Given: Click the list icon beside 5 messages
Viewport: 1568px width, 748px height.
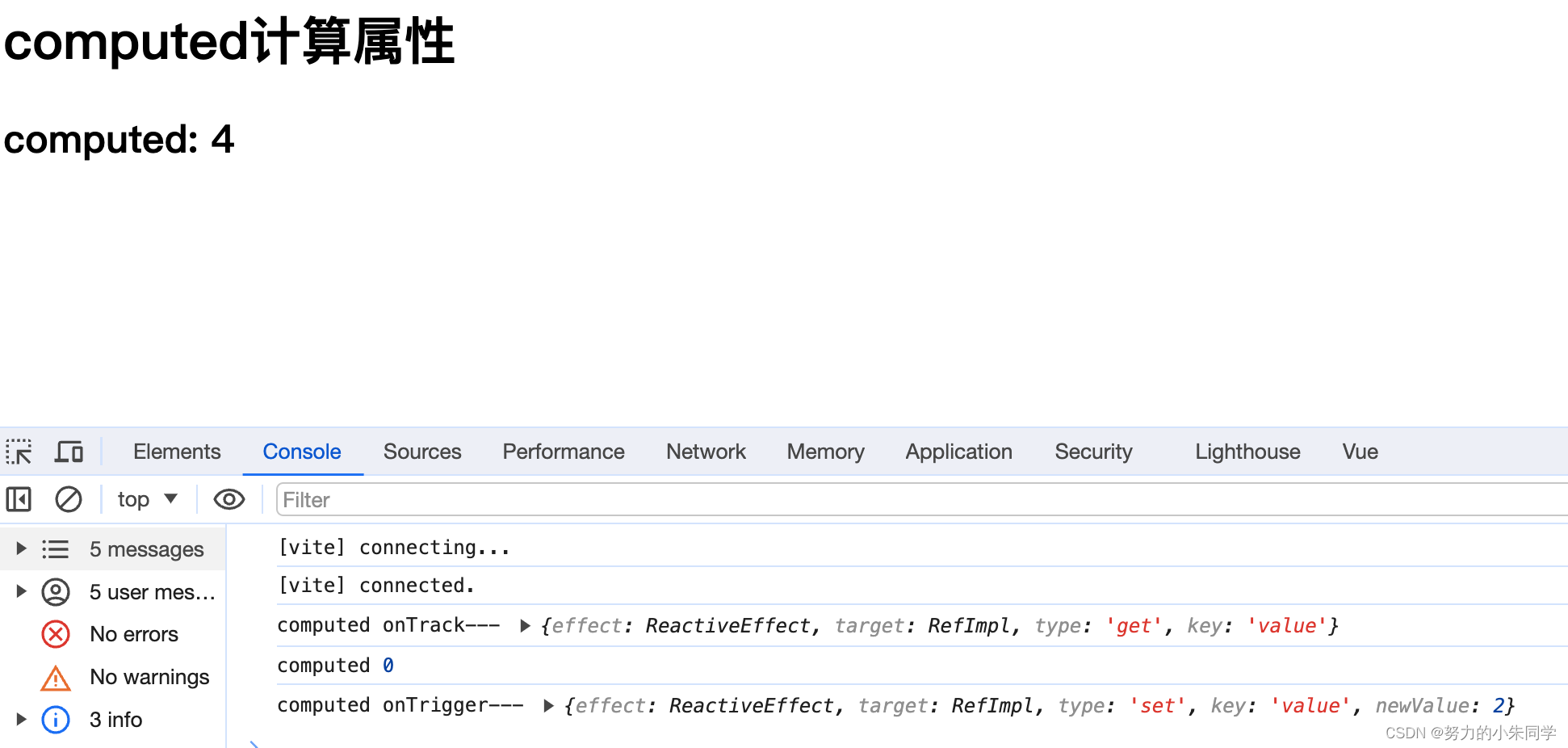Looking at the screenshot, I should pyautogui.click(x=56, y=549).
